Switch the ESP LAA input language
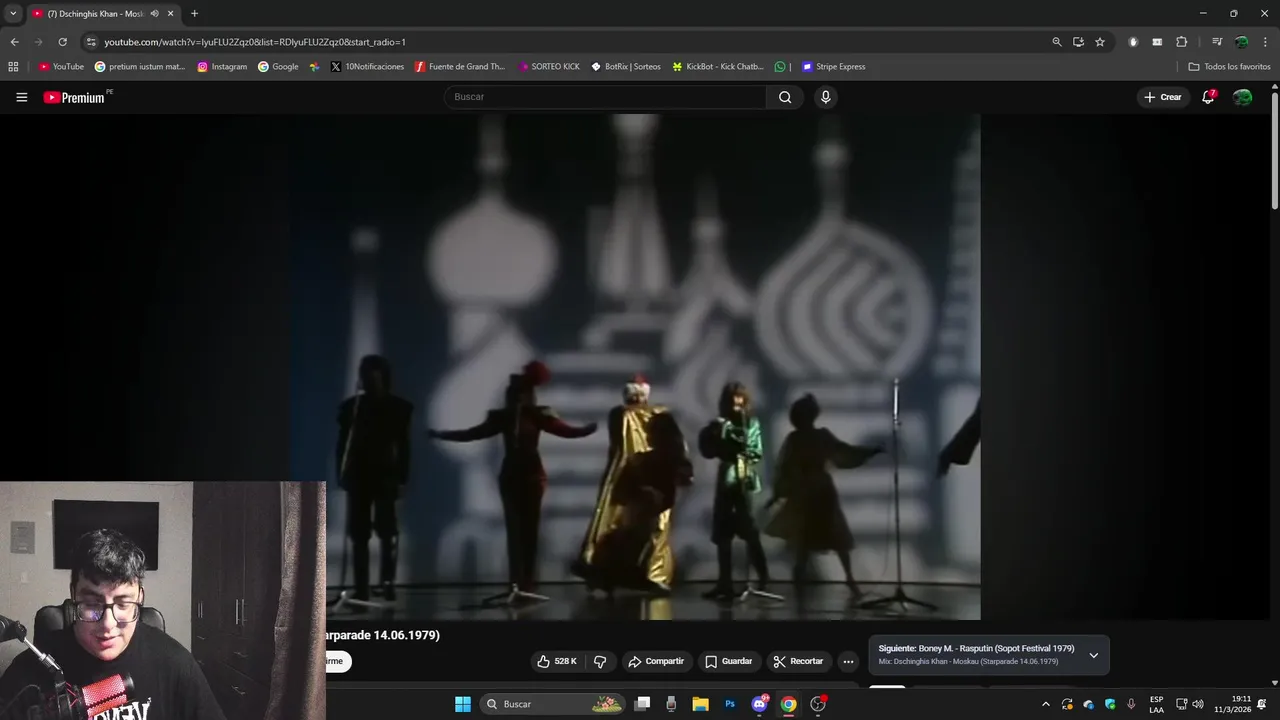Screen dimensions: 1280x720 (x=1156, y=704)
